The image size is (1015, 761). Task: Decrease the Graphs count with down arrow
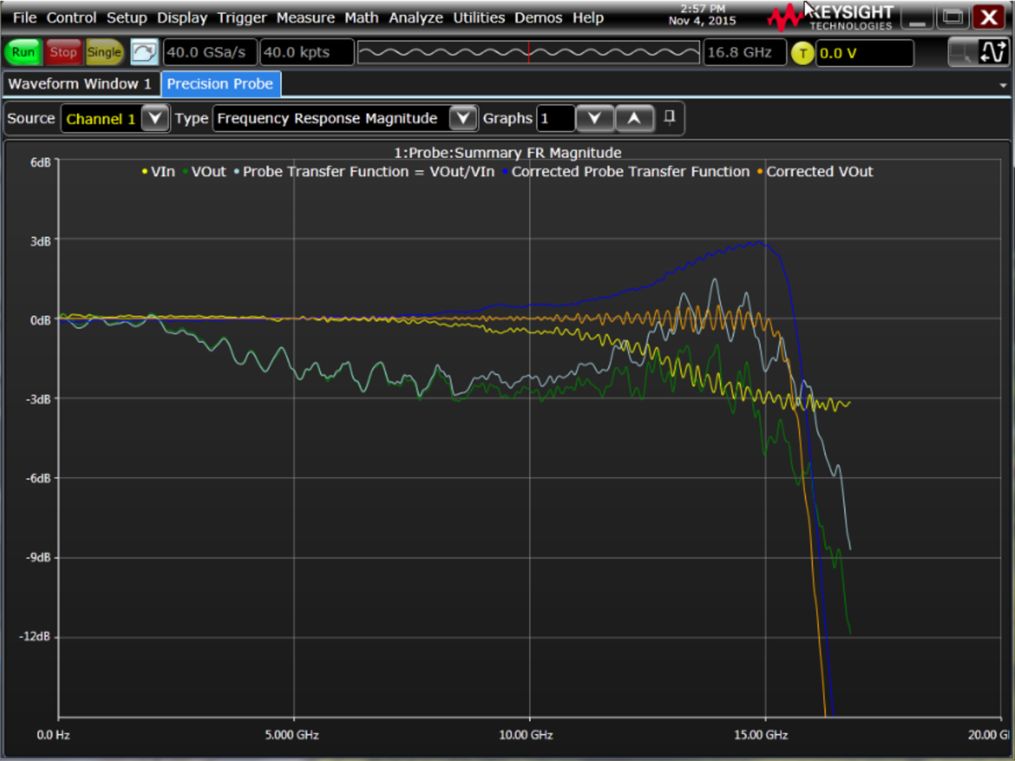click(x=595, y=119)
